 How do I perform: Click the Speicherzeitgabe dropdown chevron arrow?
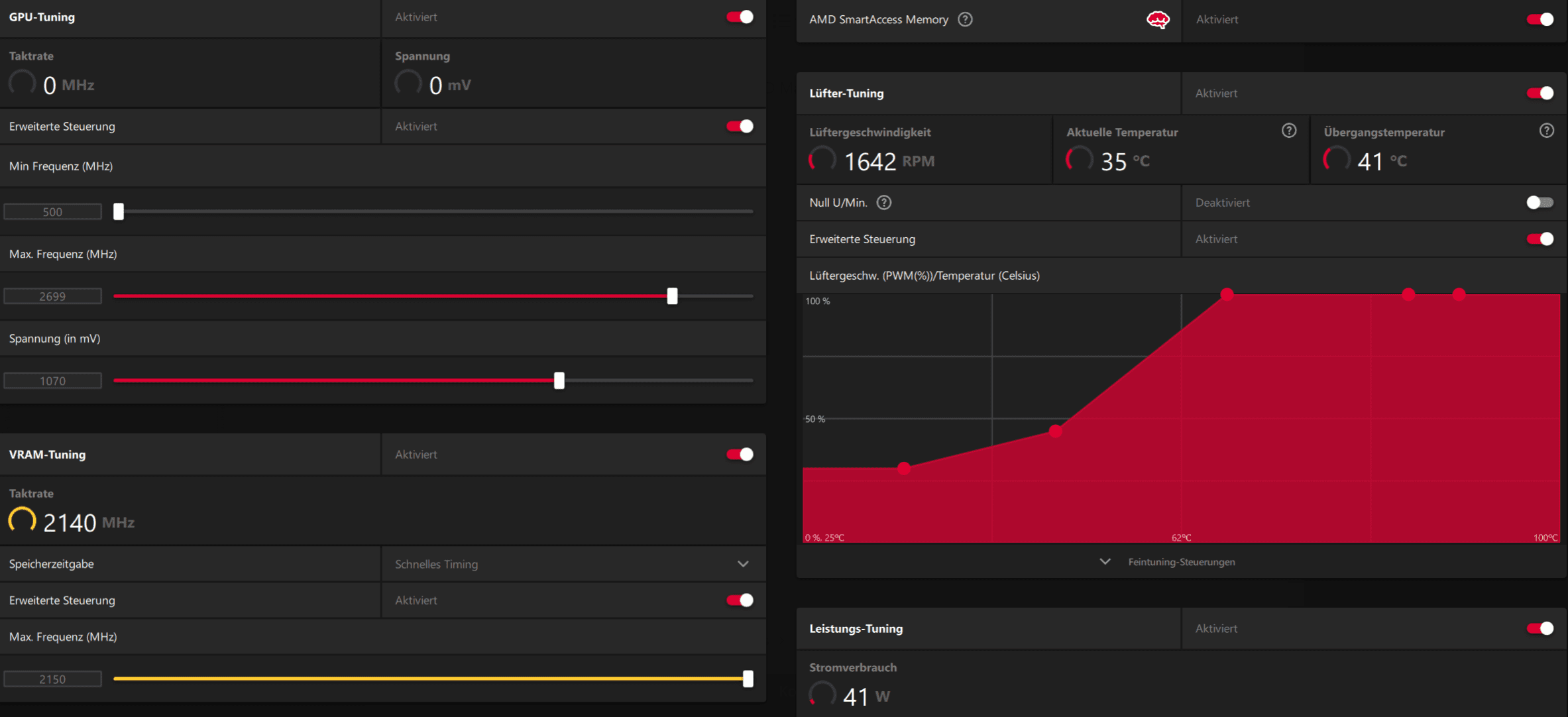743,564
